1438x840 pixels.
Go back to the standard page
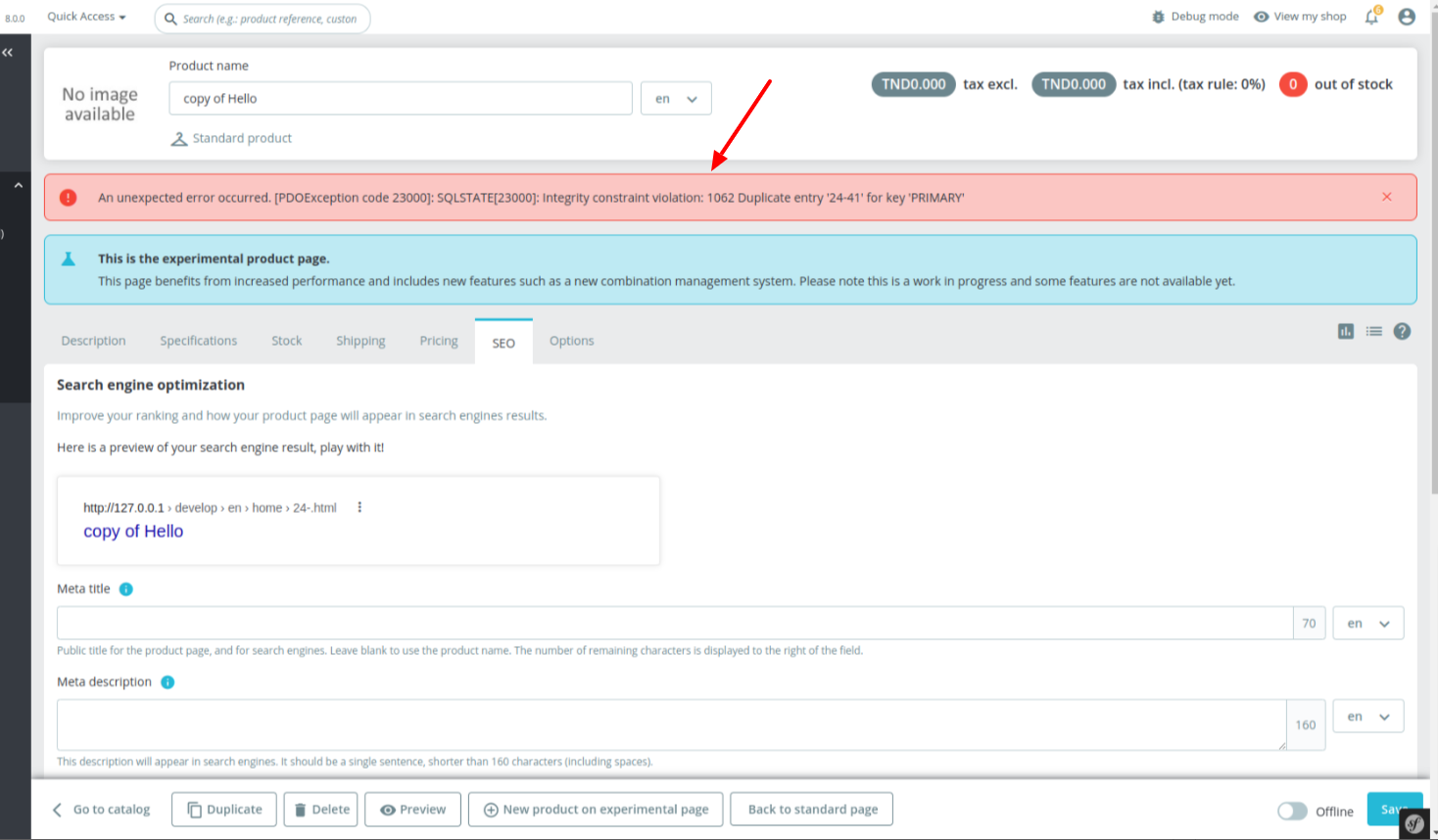click(811, 809)
